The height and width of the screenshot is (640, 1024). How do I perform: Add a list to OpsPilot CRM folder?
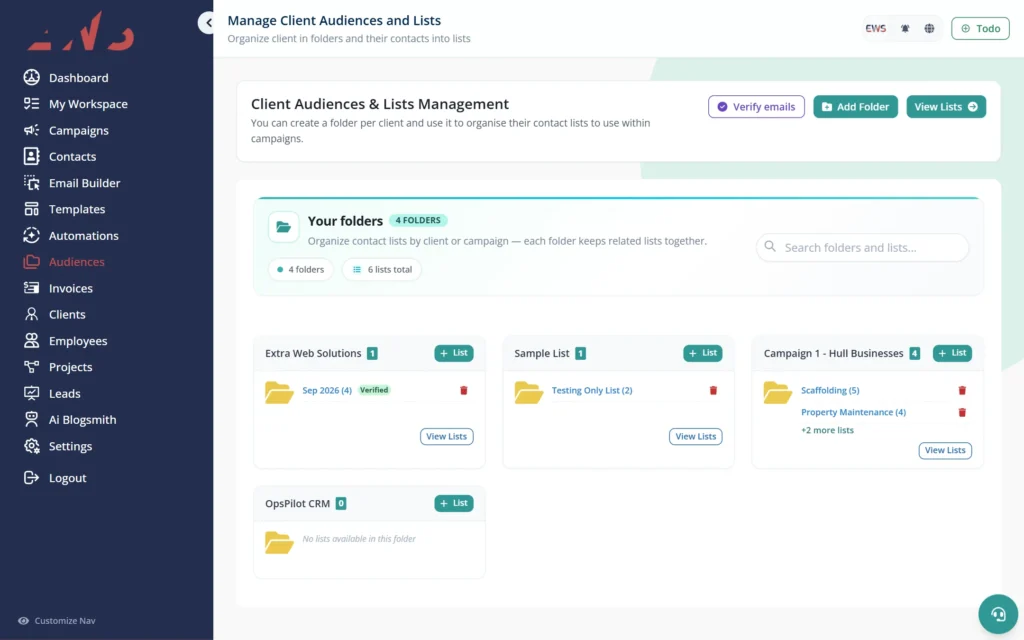pos(454,504)
